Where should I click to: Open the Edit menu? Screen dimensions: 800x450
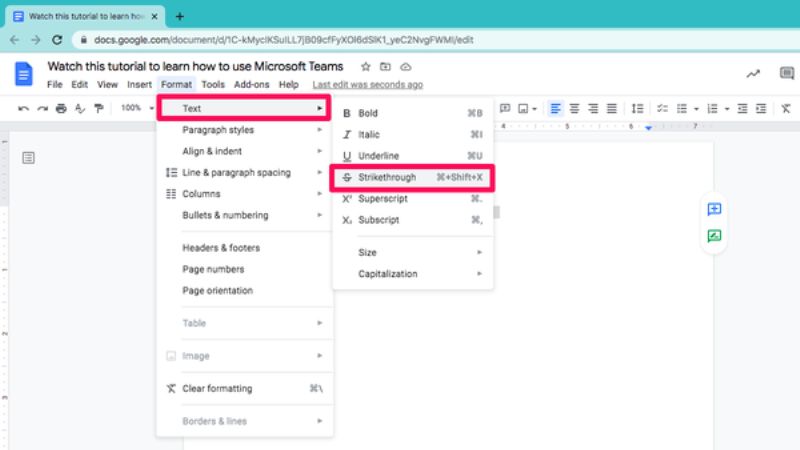click(79, 85)
